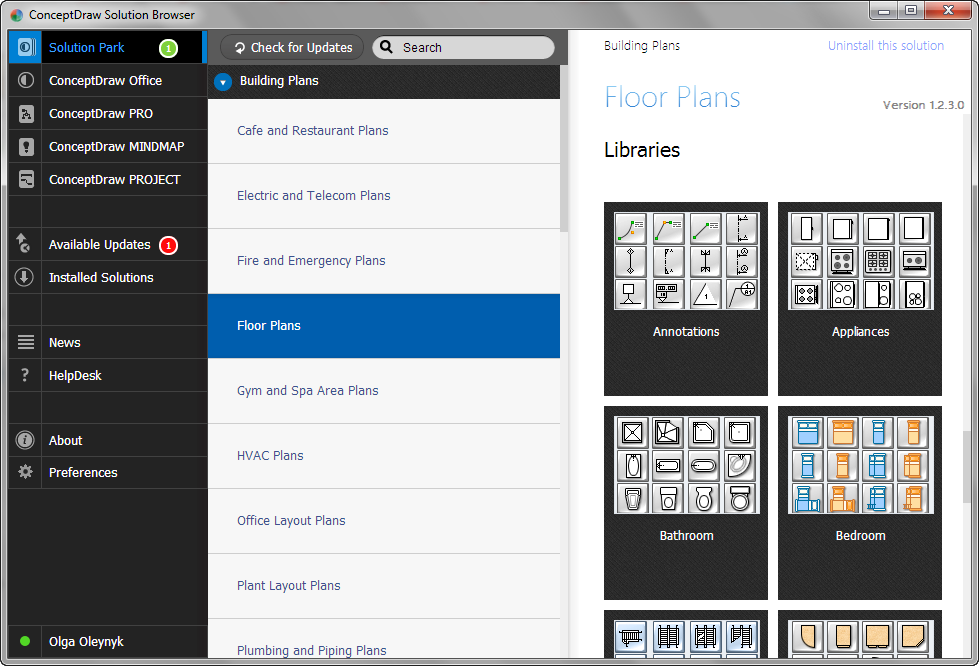Click the search magnifier icon
This screenshot has width=979, height=666.
[x=386, y=47]
